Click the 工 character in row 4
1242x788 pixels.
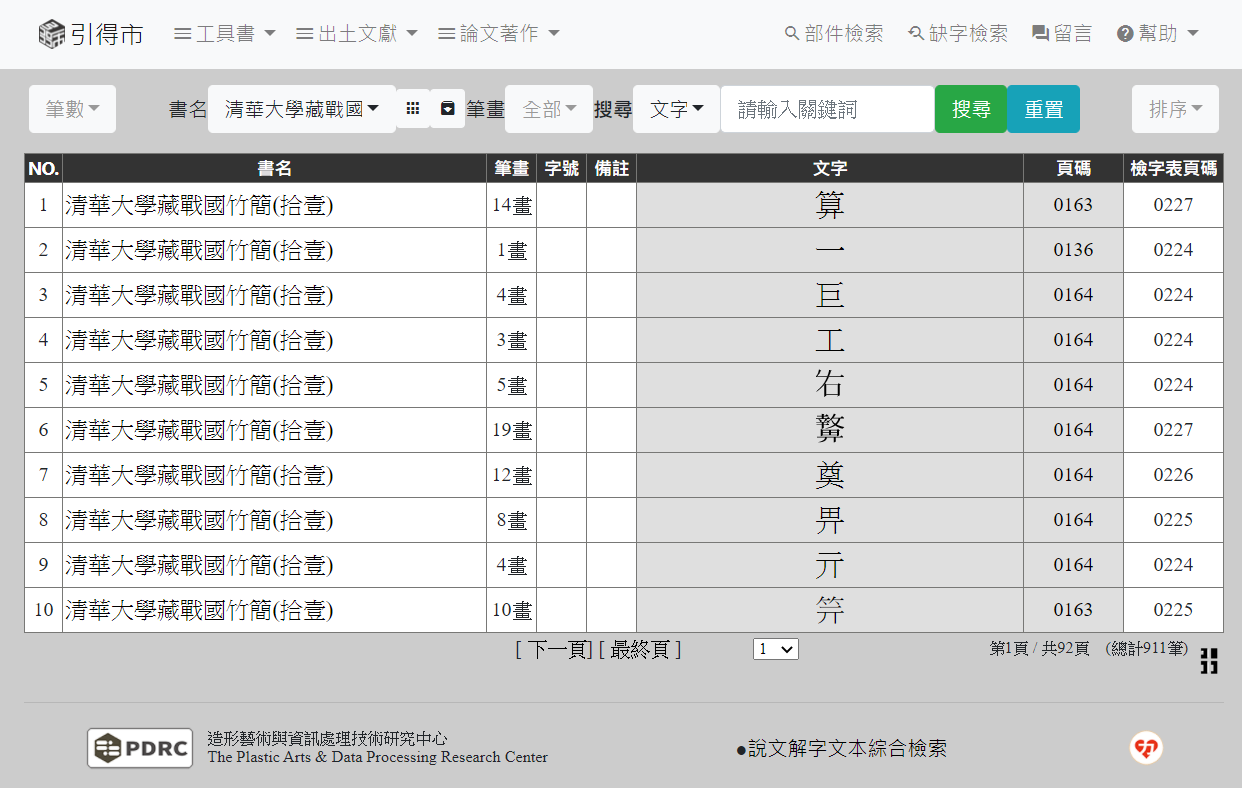click(x=830, y=340)
